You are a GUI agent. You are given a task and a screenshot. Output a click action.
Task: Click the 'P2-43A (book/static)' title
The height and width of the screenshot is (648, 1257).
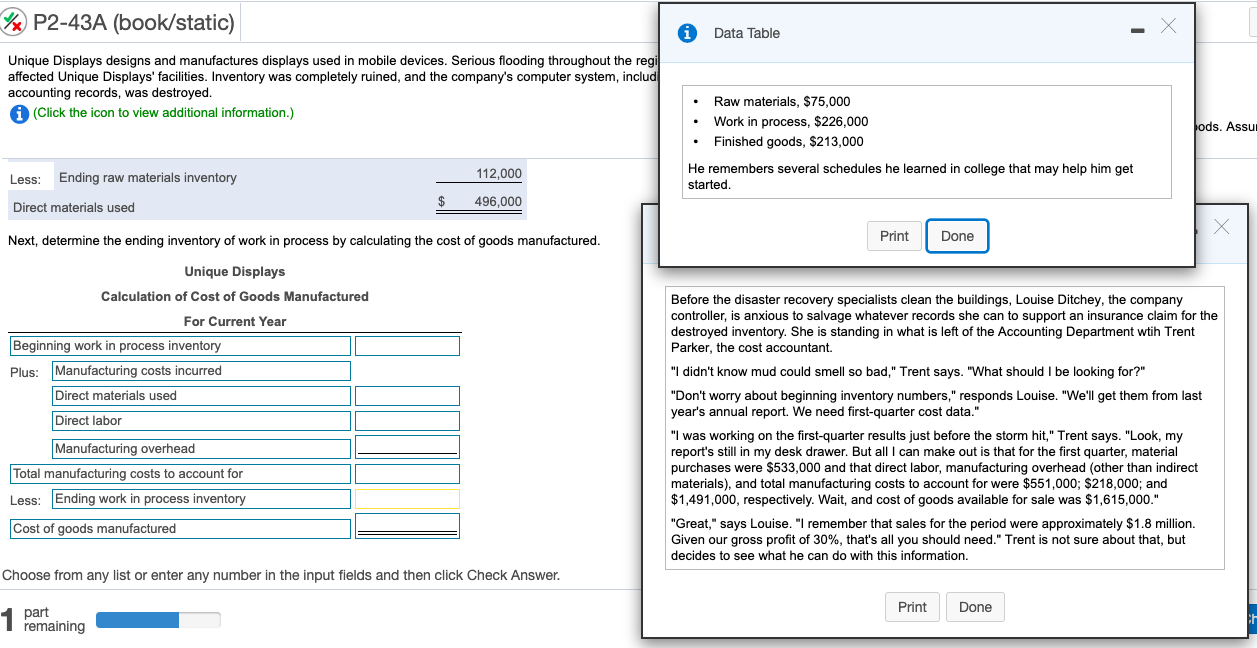133,22
